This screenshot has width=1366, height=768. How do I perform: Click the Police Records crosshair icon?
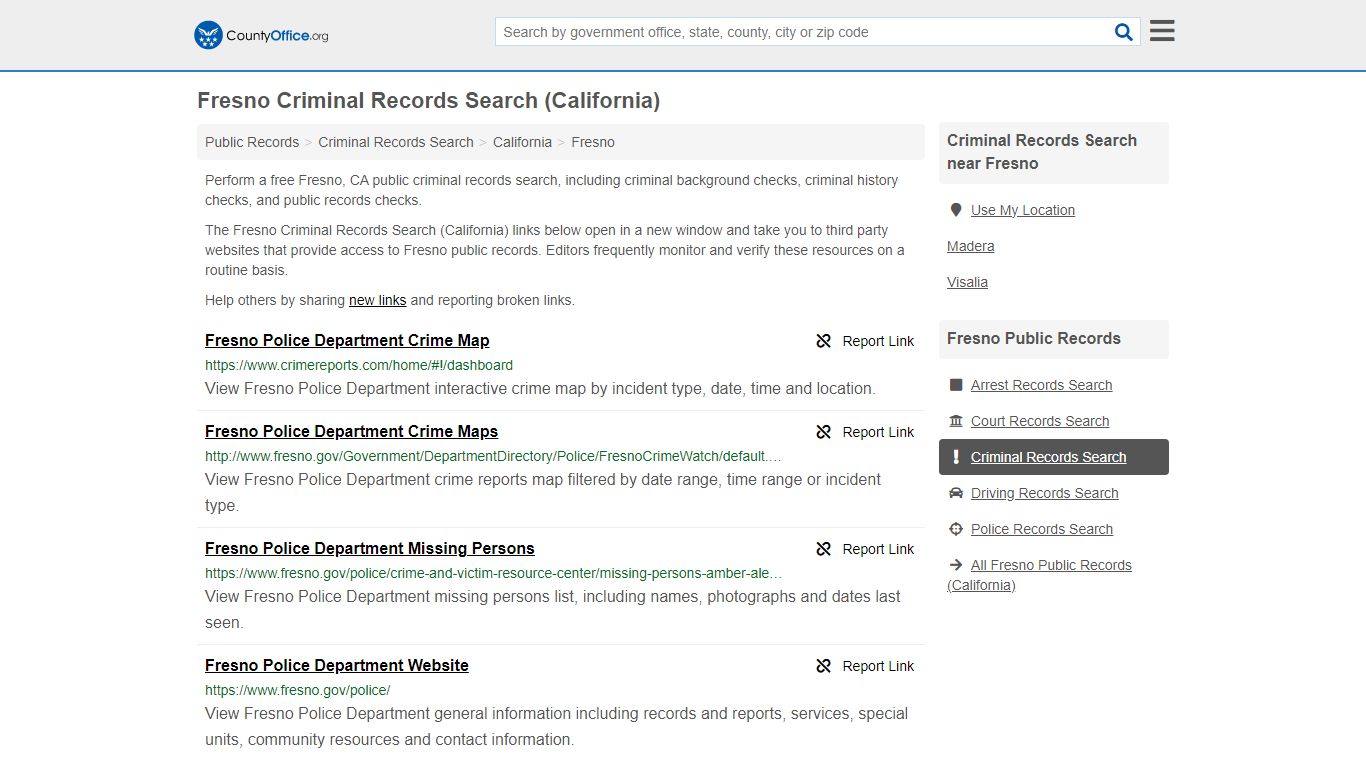click(x=956, y=529)
